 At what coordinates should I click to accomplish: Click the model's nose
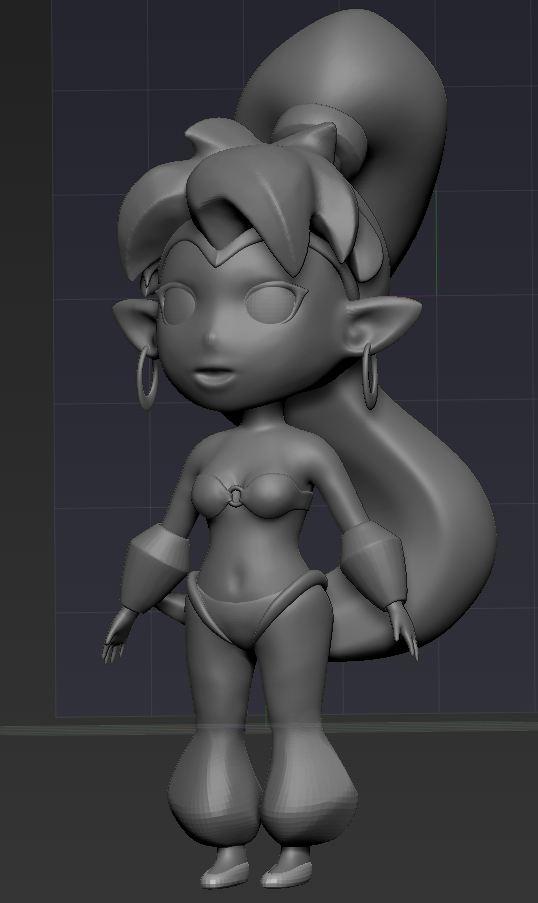[210, 336]
